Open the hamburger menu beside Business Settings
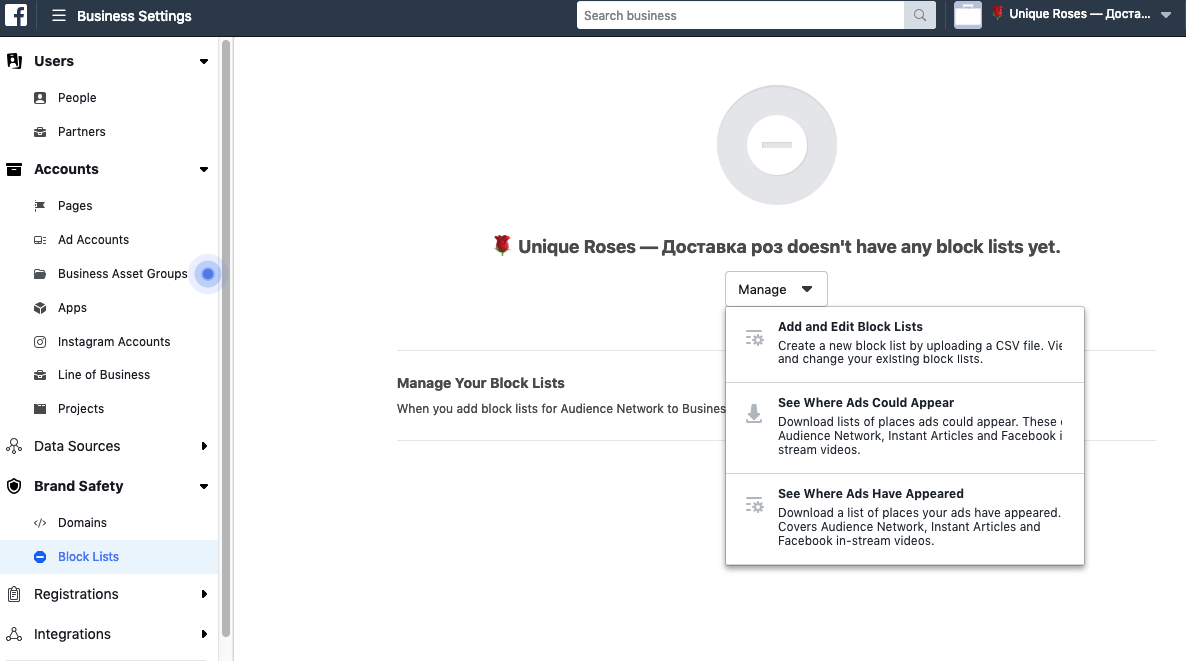Image resolution: width=1186 pixels, height=661 pixels. 58,16
